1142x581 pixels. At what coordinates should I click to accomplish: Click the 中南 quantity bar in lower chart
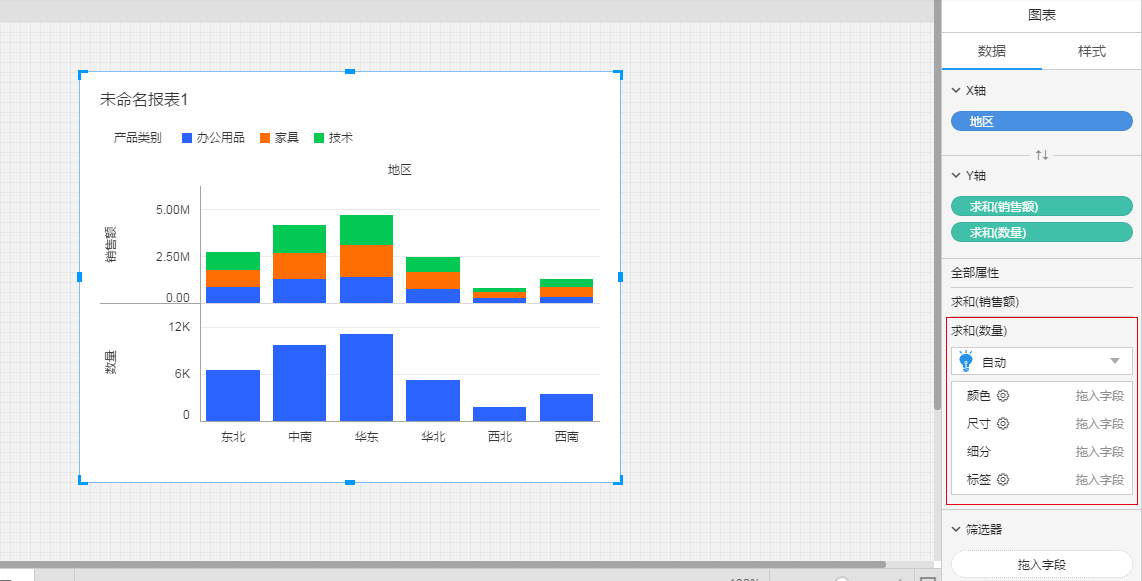click(299, 383)
